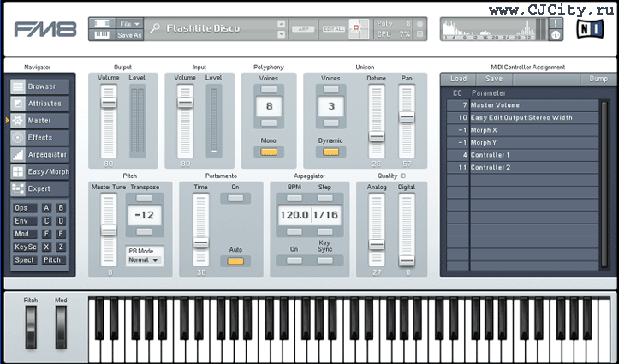Open the Env expert section
The image size is (619, 364).
click(x=25, y=221)
